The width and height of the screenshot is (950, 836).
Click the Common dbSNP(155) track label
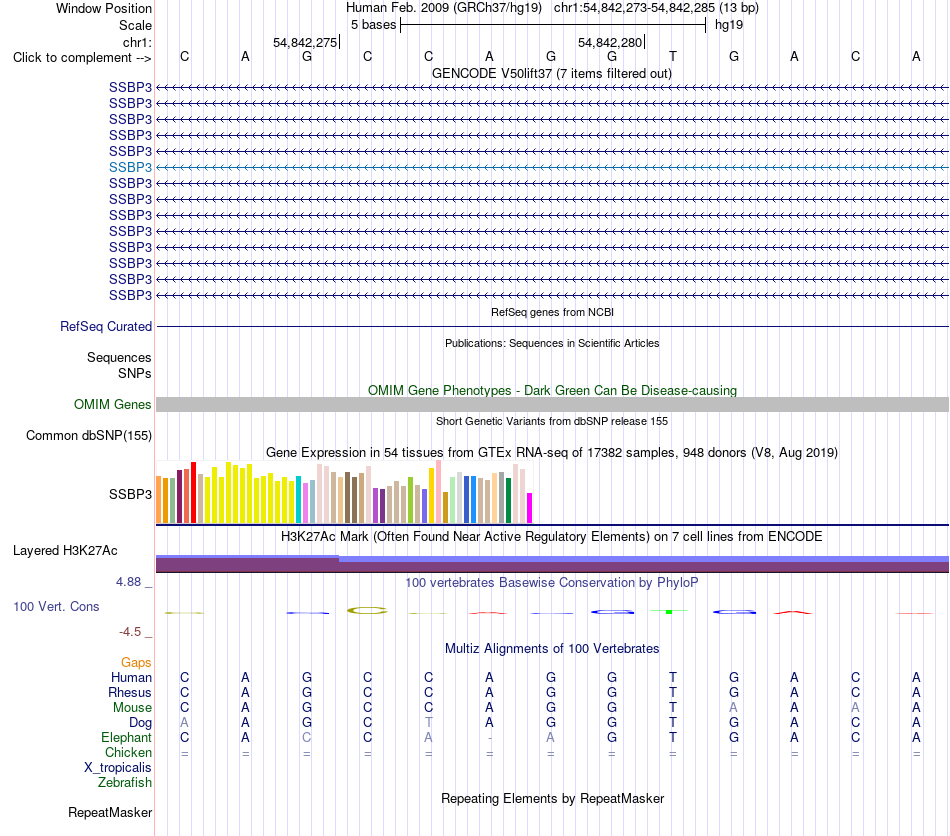pos(89,436)
